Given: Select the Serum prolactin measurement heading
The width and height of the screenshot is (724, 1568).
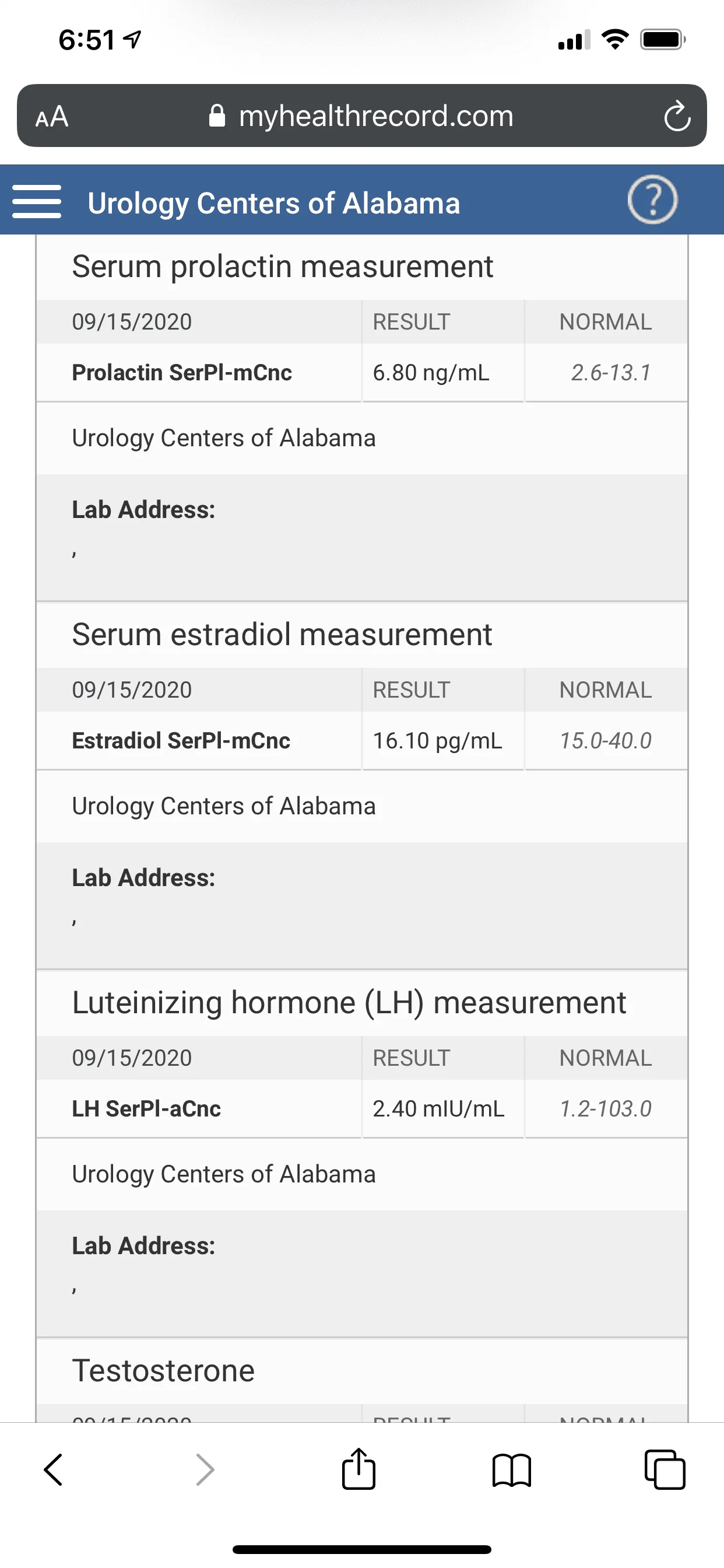Looking at the screenshot, I should point(282,267).
